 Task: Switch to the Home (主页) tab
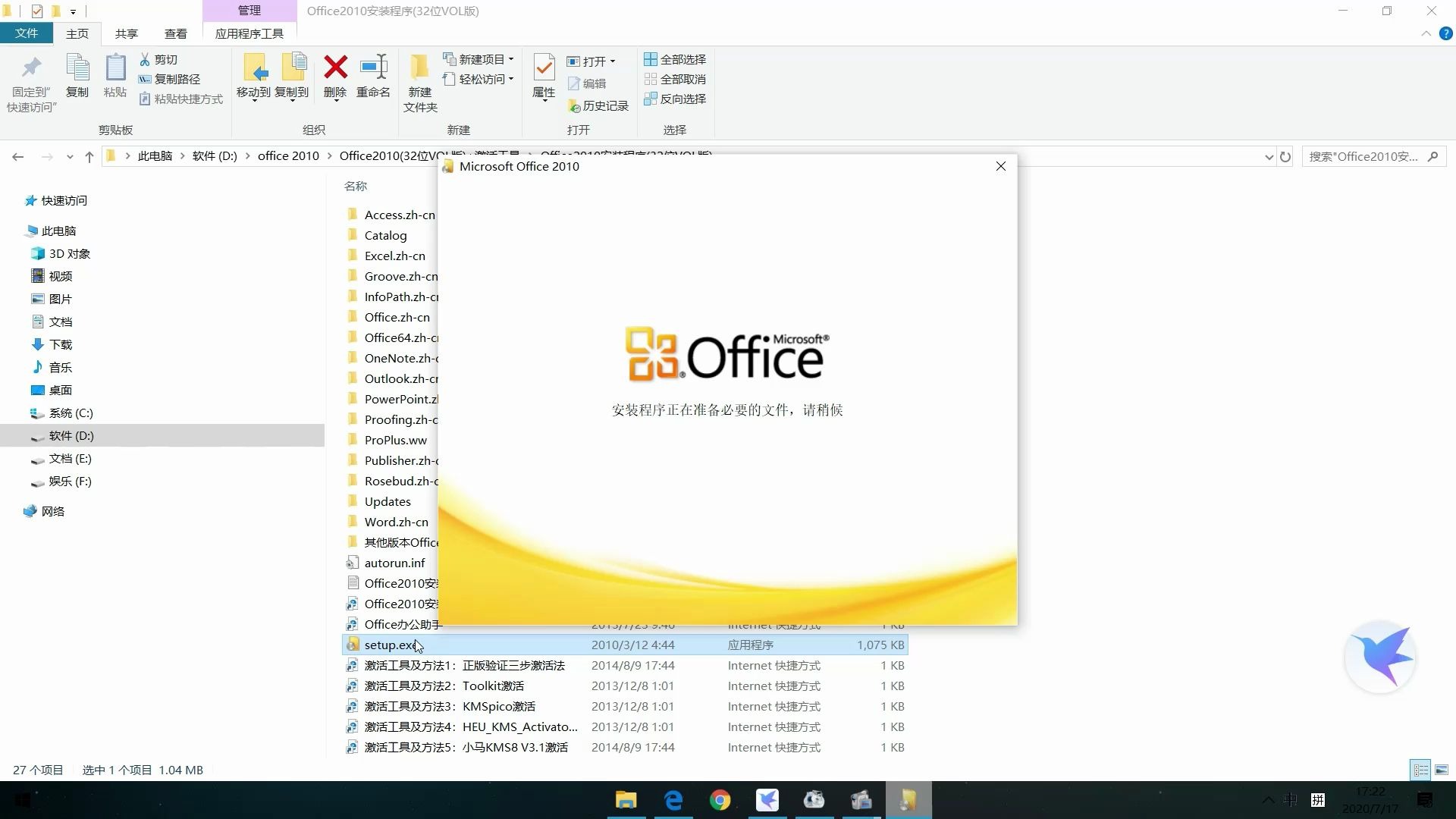tap(77, 33)
